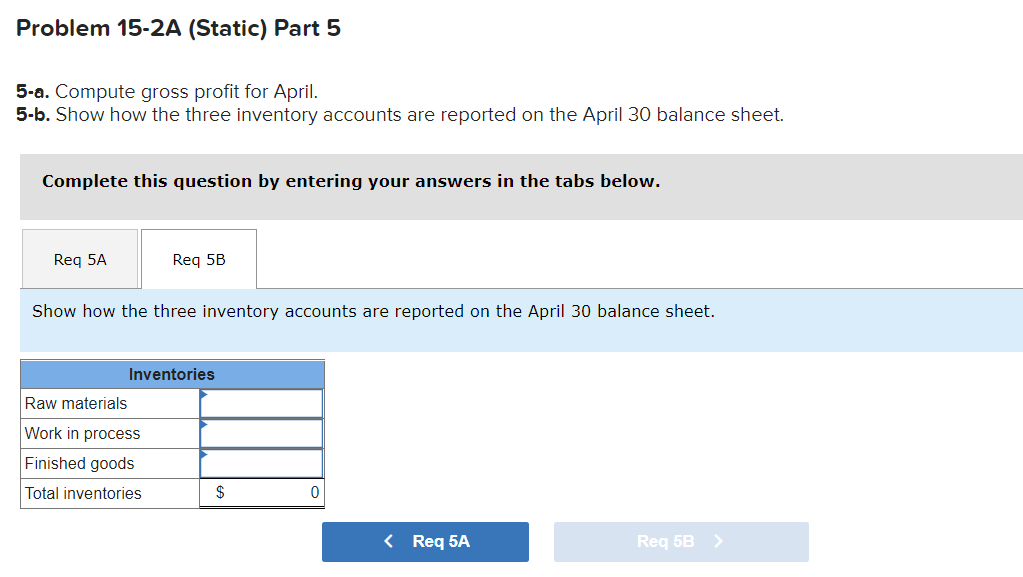This screenshot has width=1023, height=577.
Task: Select the Req 5B tab
Action: click(x=199, y=259)
